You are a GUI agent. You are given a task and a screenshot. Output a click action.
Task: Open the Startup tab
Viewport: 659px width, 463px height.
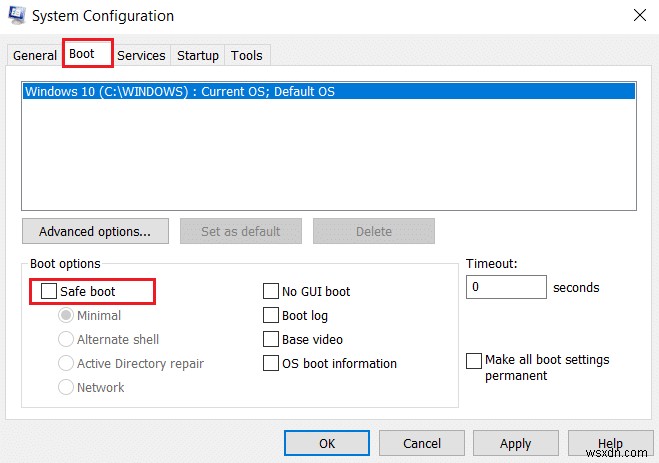[198, 56]
